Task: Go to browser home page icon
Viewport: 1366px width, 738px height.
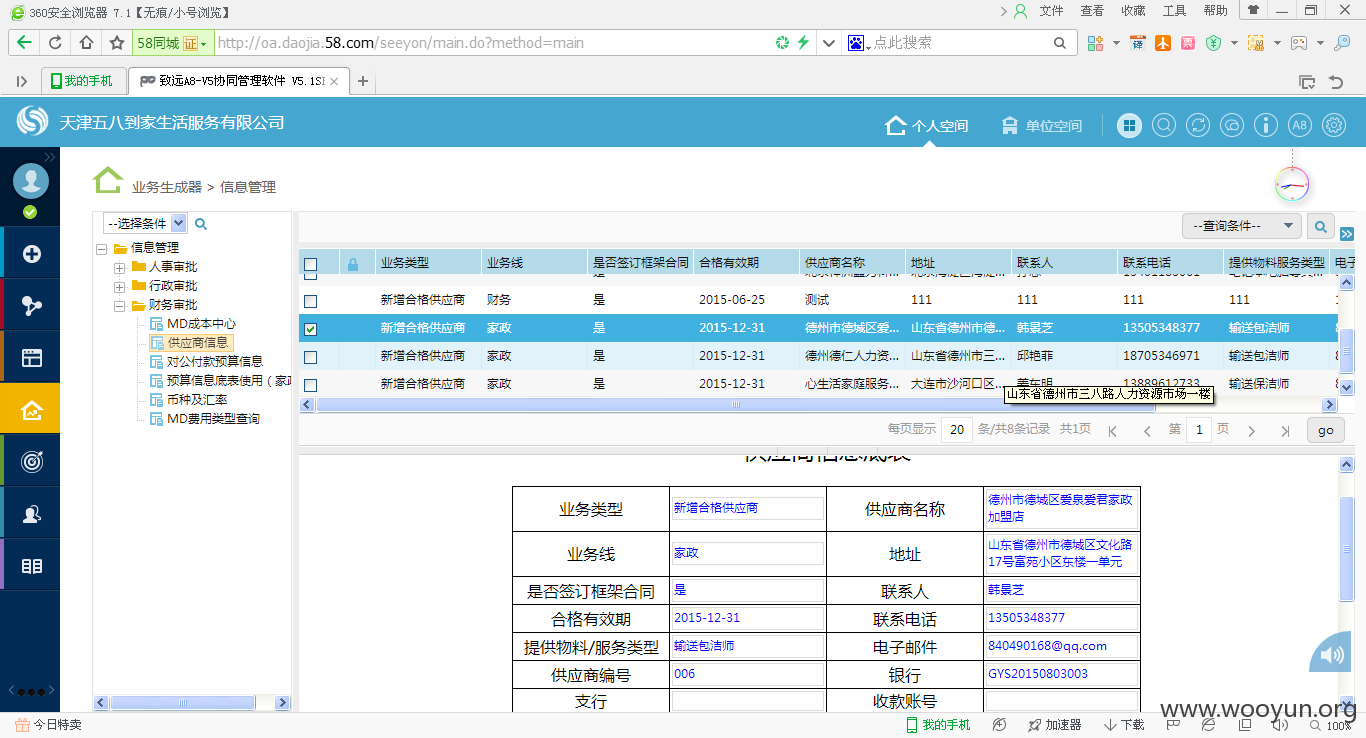Action: coord(86,43)
